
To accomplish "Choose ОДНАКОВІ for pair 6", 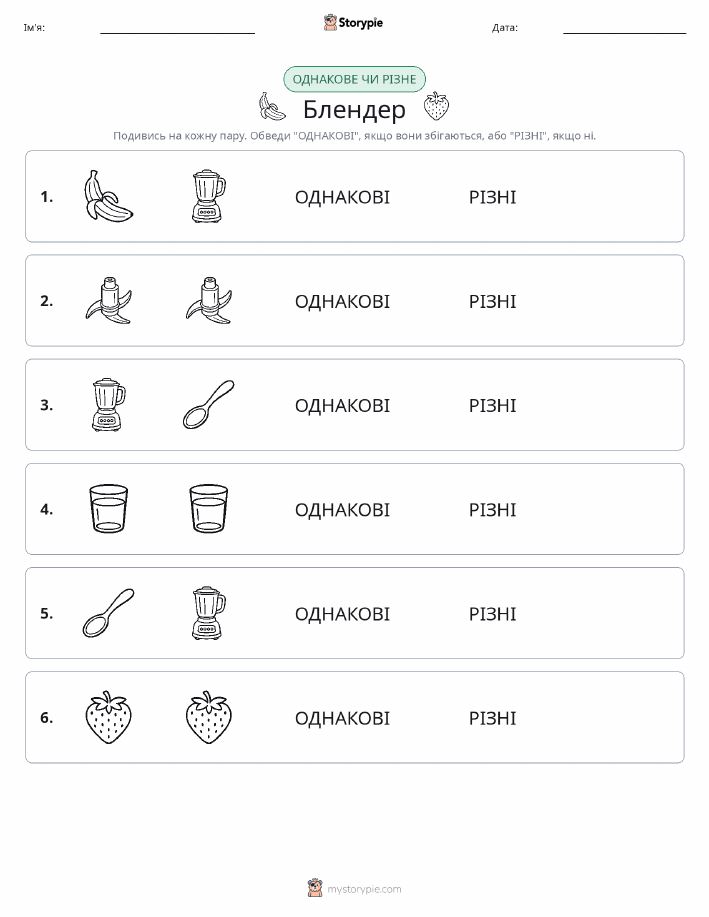I will (342, 718).
